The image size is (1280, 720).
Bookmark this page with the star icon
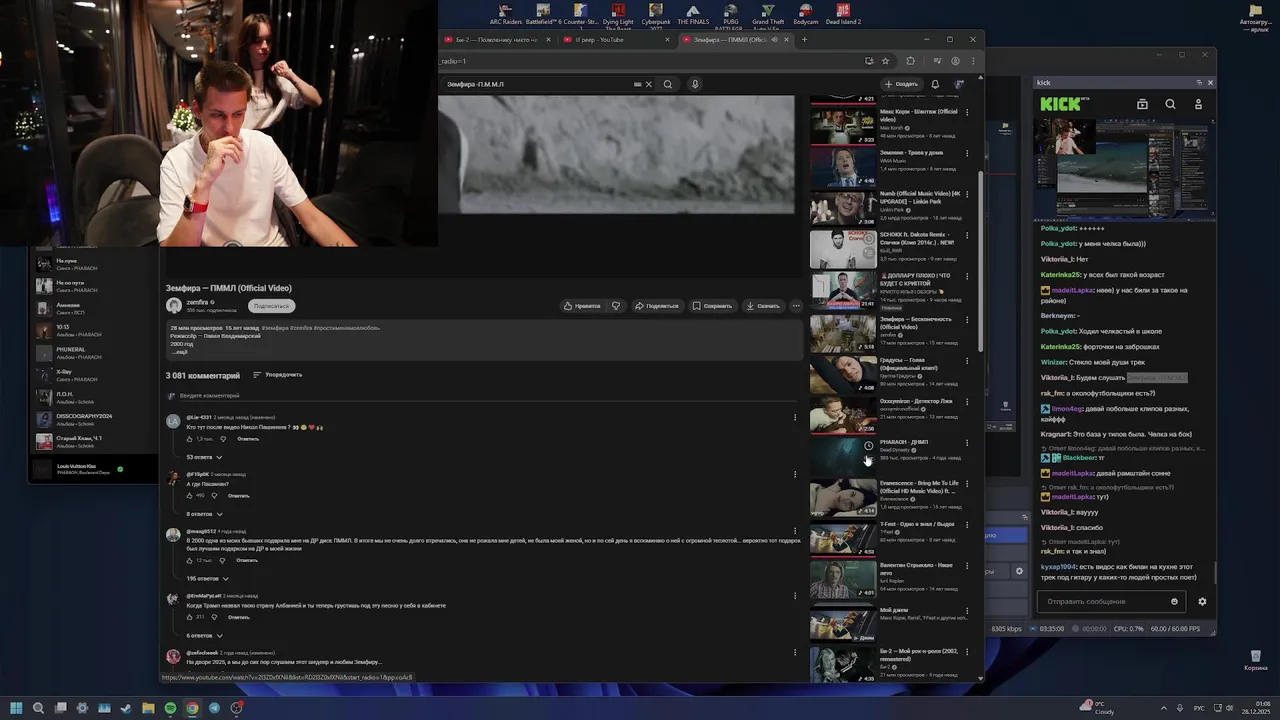[x=885, y=61]
